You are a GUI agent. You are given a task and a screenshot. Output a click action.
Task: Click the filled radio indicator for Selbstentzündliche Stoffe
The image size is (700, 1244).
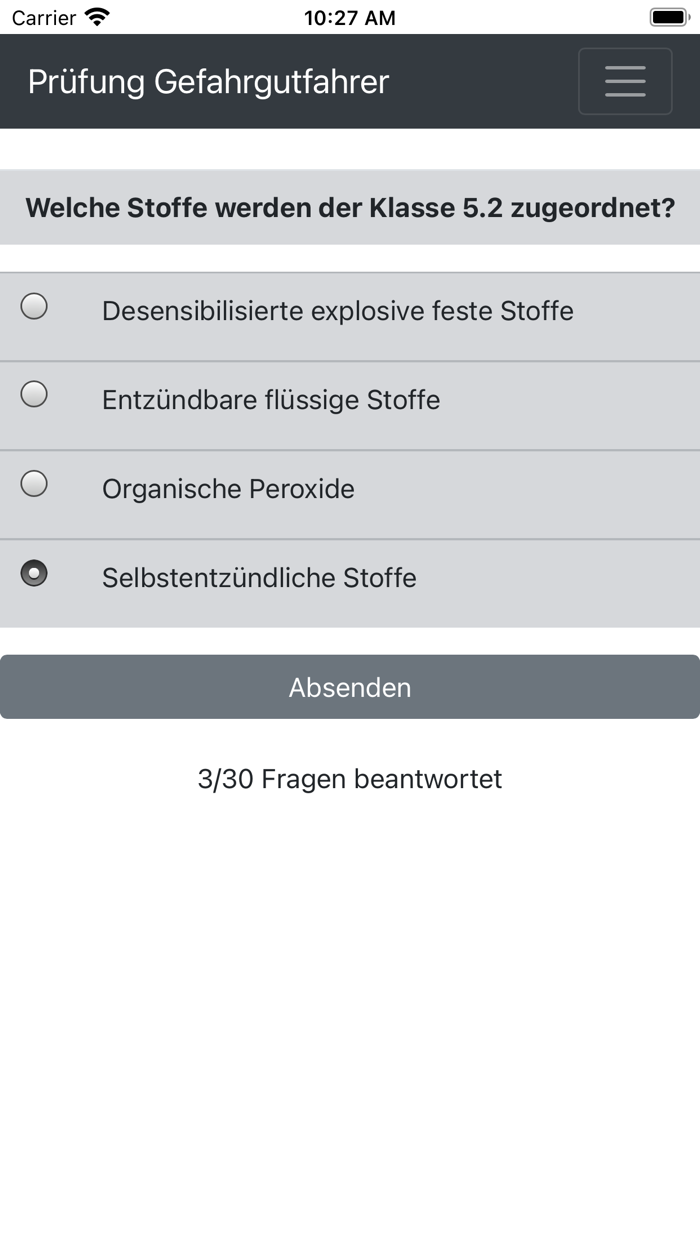point(34,571)
